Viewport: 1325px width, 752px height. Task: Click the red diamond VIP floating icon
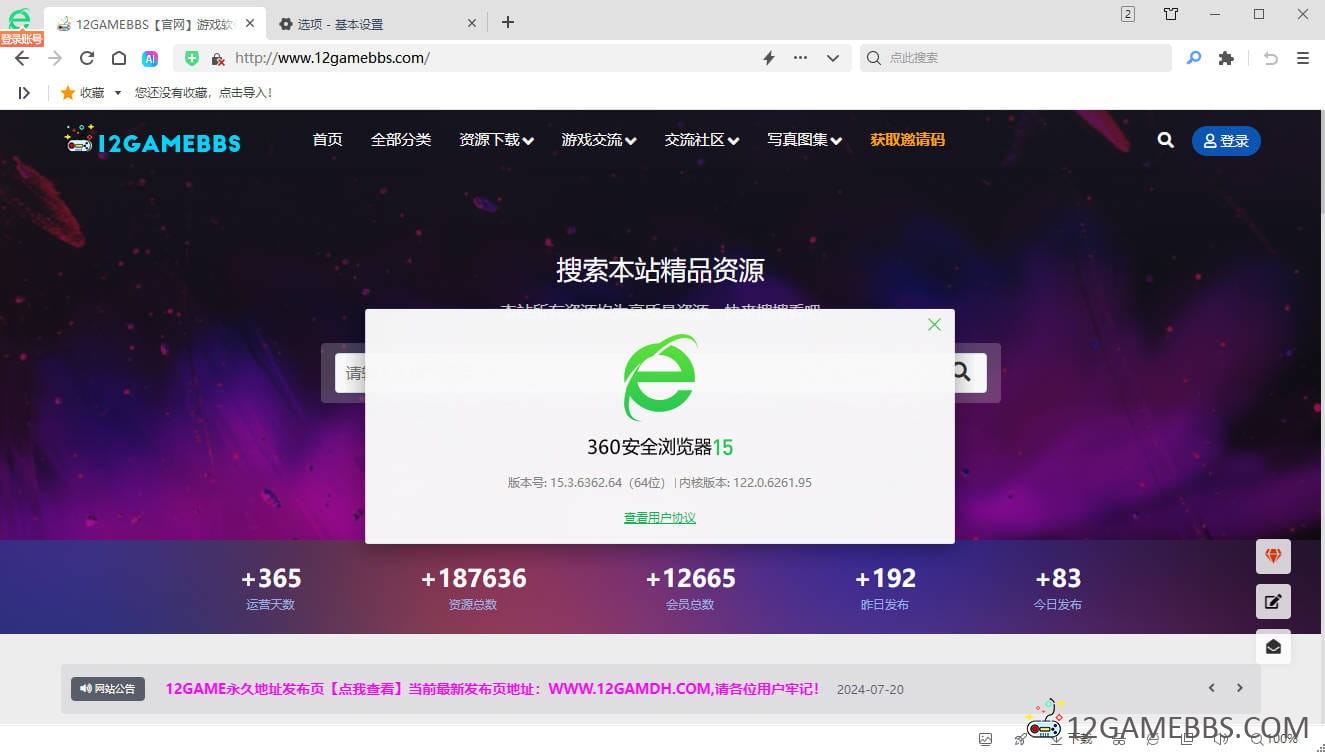[x=1273, y=556]
